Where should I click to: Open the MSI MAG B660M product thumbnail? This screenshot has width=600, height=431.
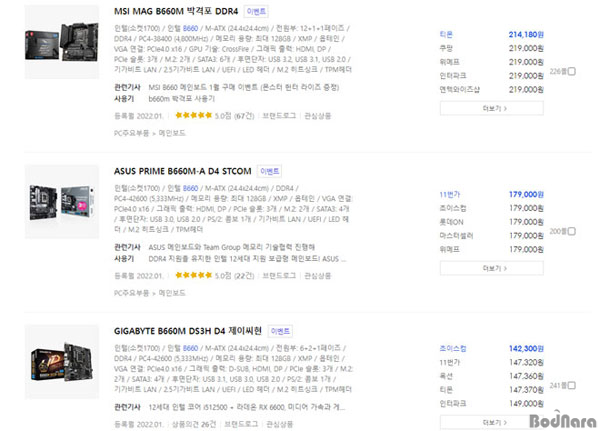[62, 42]
